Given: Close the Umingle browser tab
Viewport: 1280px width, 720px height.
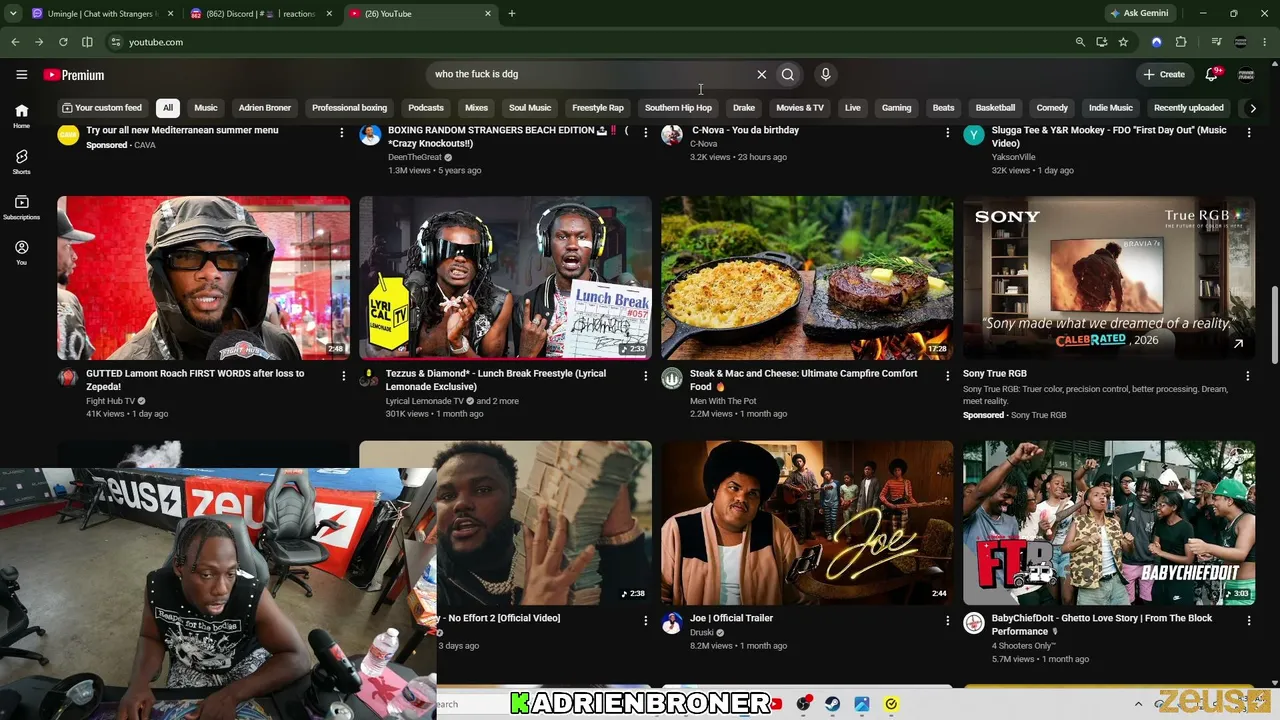Looking at the screenshot, I should tap(170, 14).
